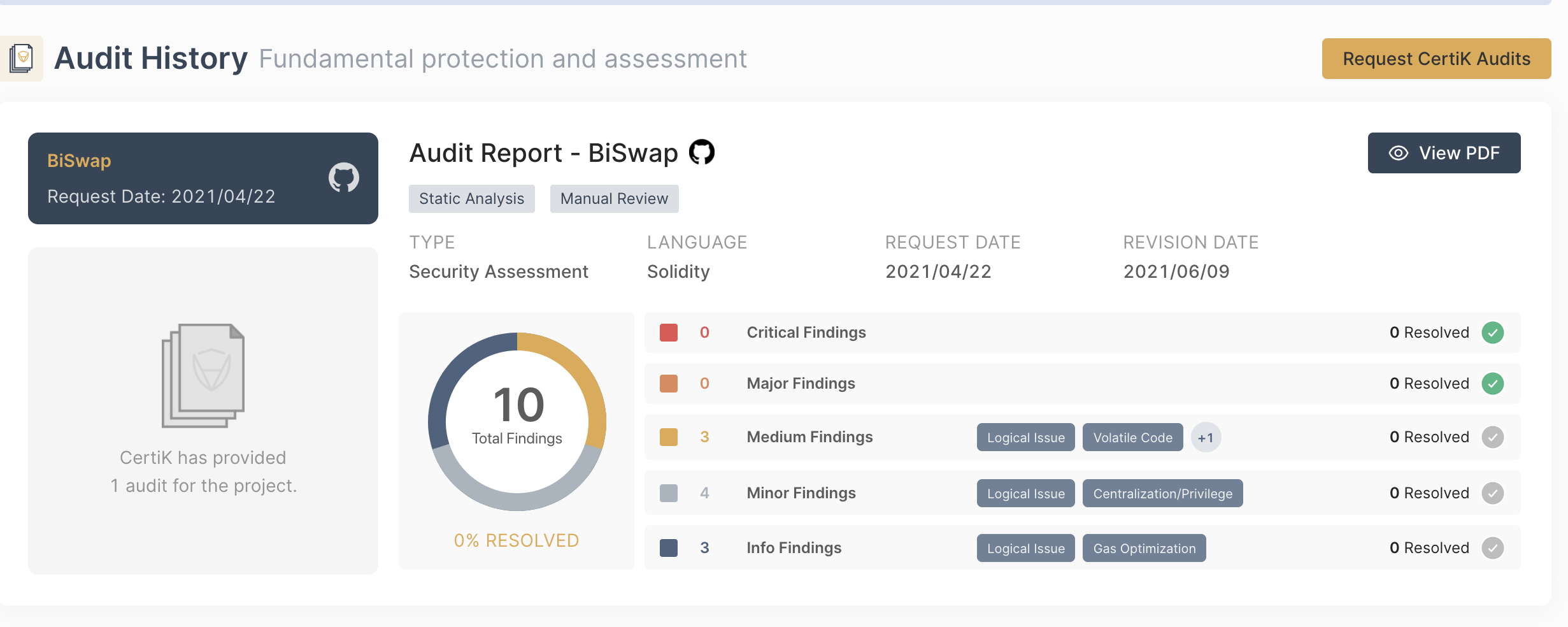Click the Static Analysis tag
This screenshot has width=1568, height=627.
[x=472, y=199]
